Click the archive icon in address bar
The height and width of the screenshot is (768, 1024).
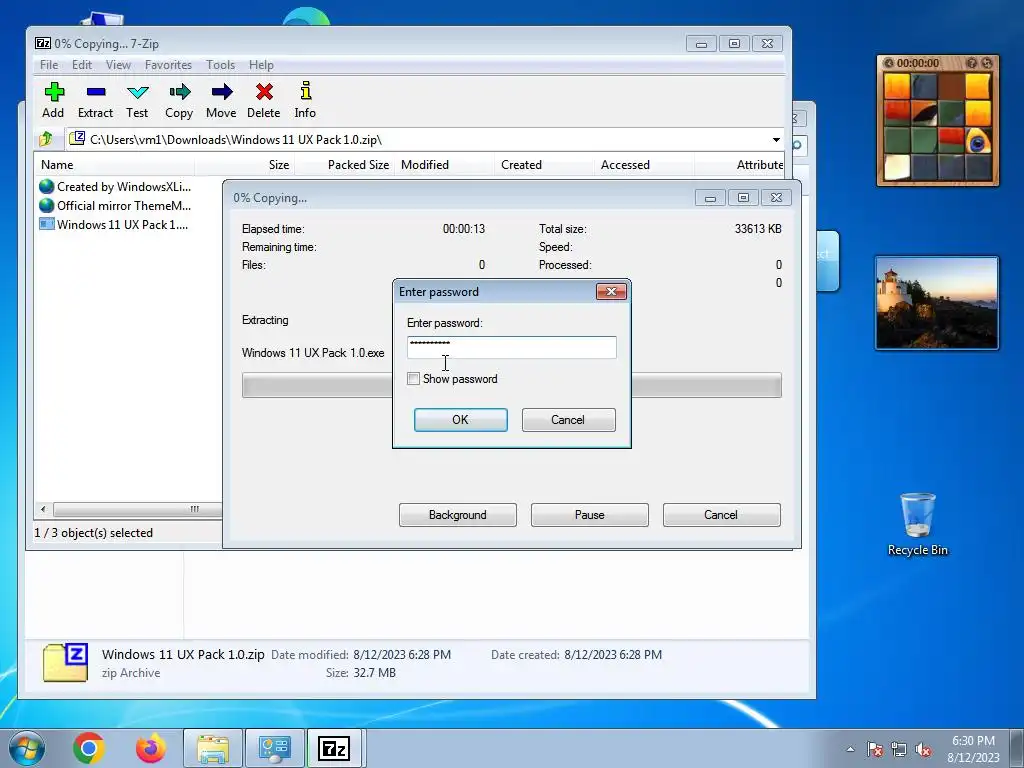click(x=77, y=138)
